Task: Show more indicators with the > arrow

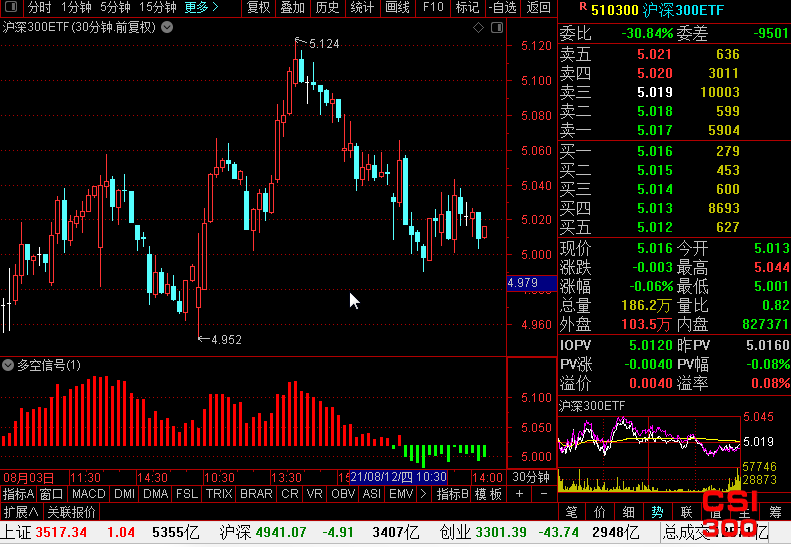Action: coord(423,494)
